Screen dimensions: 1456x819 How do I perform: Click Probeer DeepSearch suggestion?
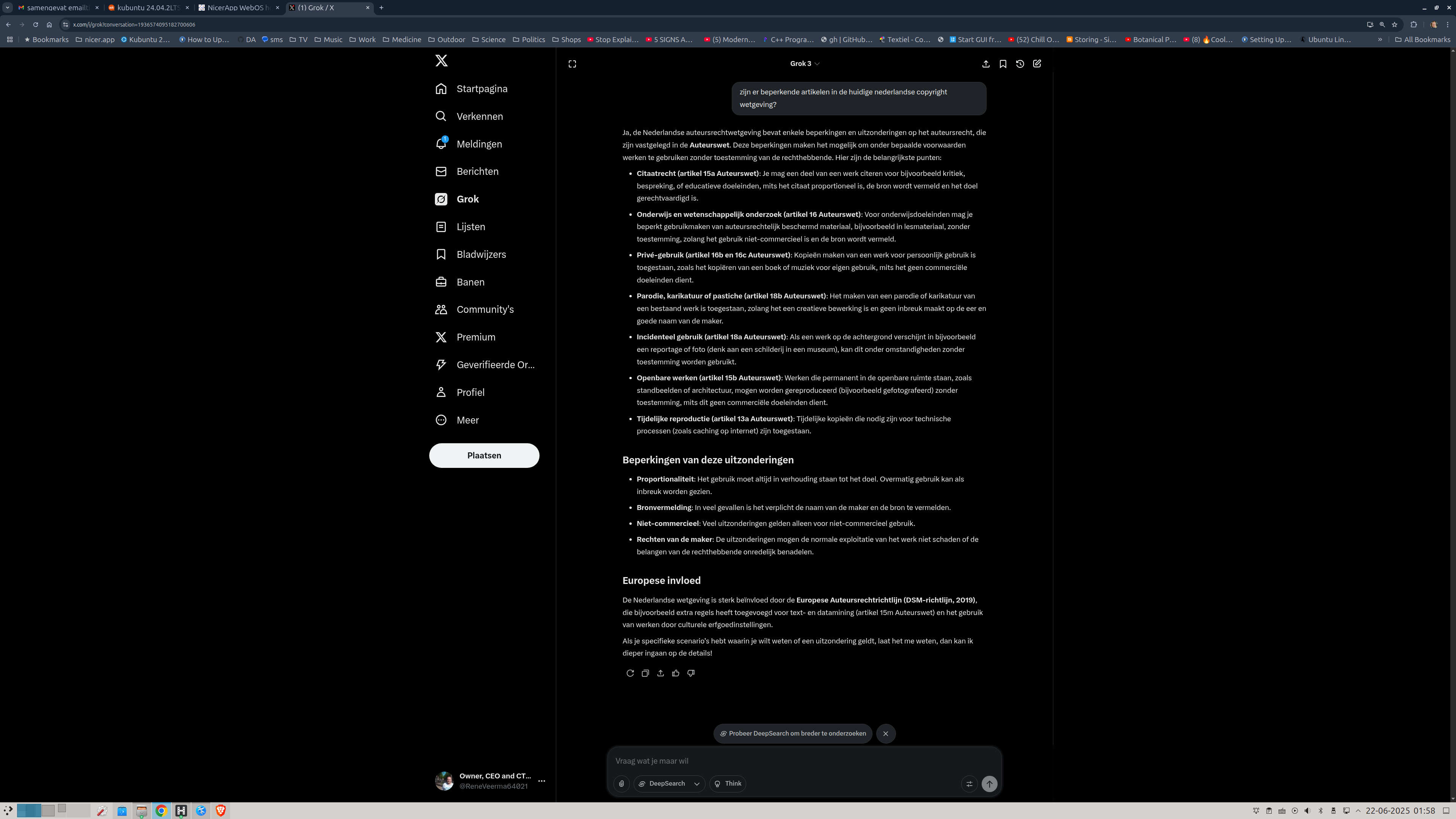pos(792,734)
